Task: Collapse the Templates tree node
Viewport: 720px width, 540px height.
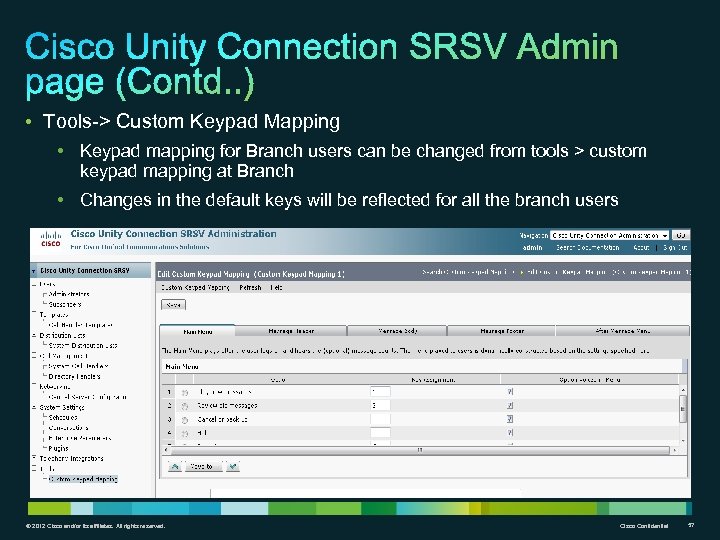Action: (x=34, y=314)
